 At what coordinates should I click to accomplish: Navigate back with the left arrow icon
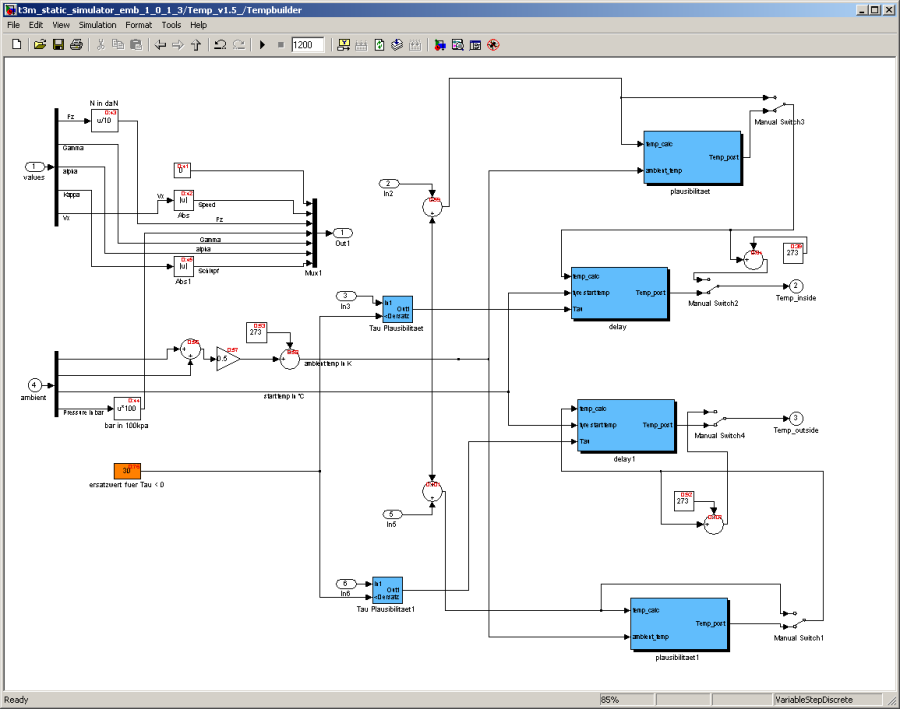click(x=159, y=45)
